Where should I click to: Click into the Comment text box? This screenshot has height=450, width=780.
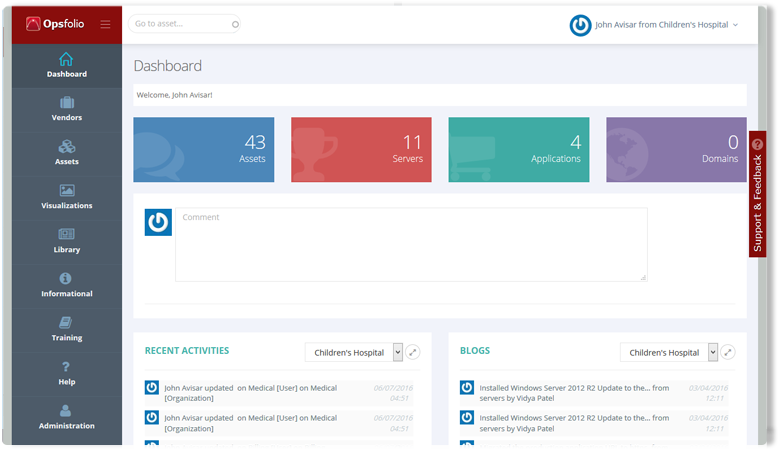(410, 244)
